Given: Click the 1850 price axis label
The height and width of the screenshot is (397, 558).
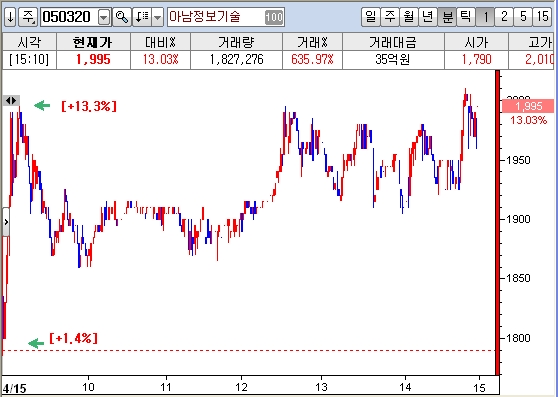Looking at the screenshot, I should point(518,278).
